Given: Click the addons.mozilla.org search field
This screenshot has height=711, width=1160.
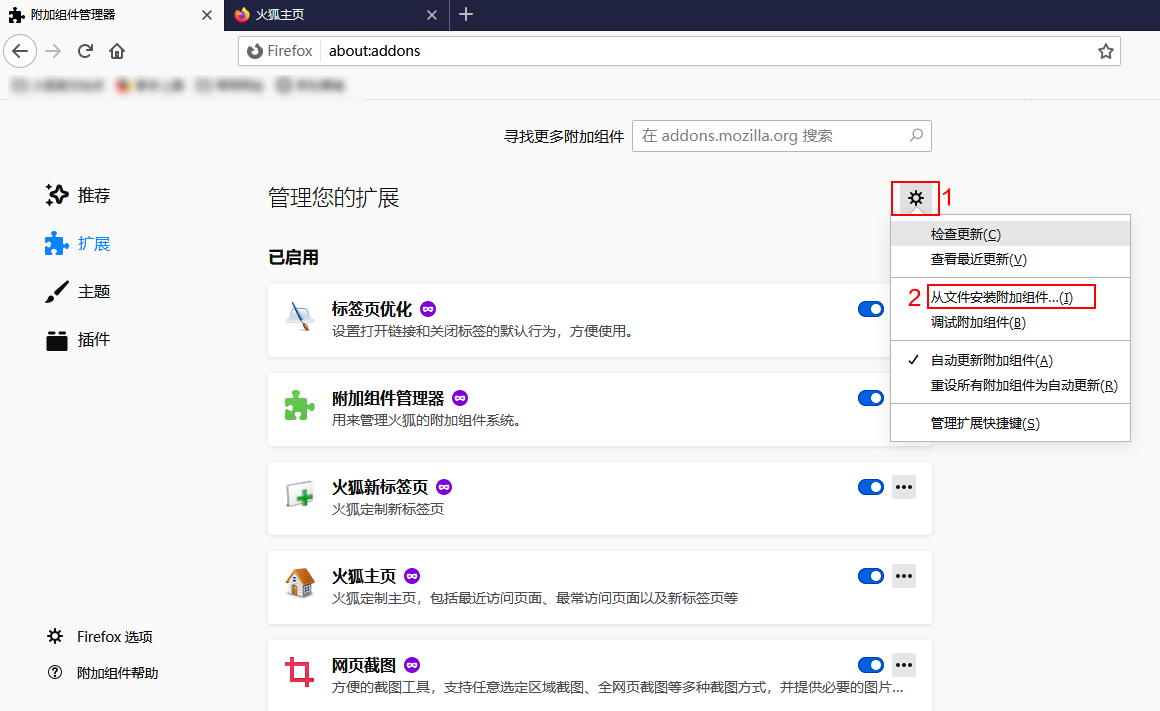Looking at the screenshot, I should (781, 136).
